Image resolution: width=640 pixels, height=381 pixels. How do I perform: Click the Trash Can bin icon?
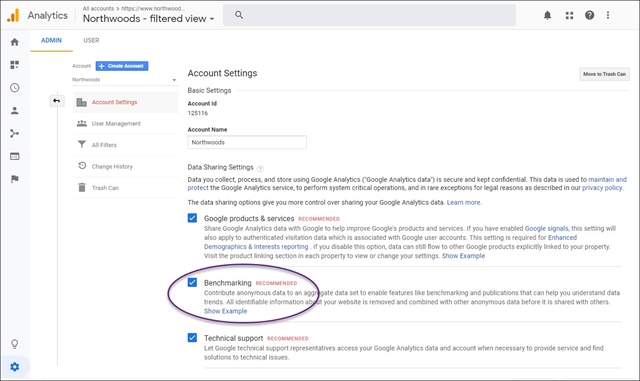82,187
